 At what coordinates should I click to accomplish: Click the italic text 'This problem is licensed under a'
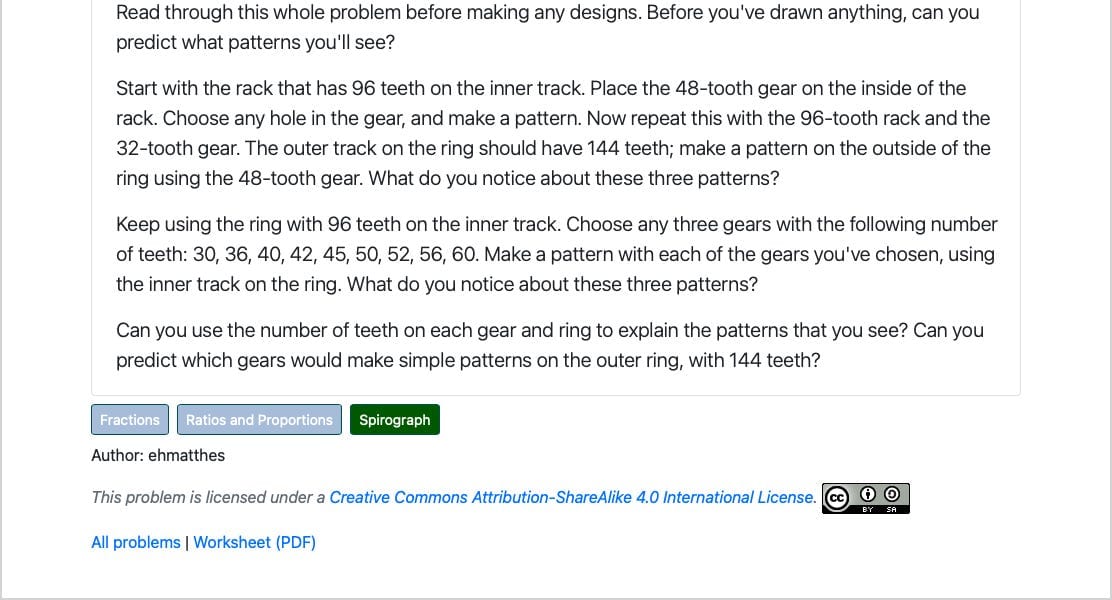[x=208, y=497]
